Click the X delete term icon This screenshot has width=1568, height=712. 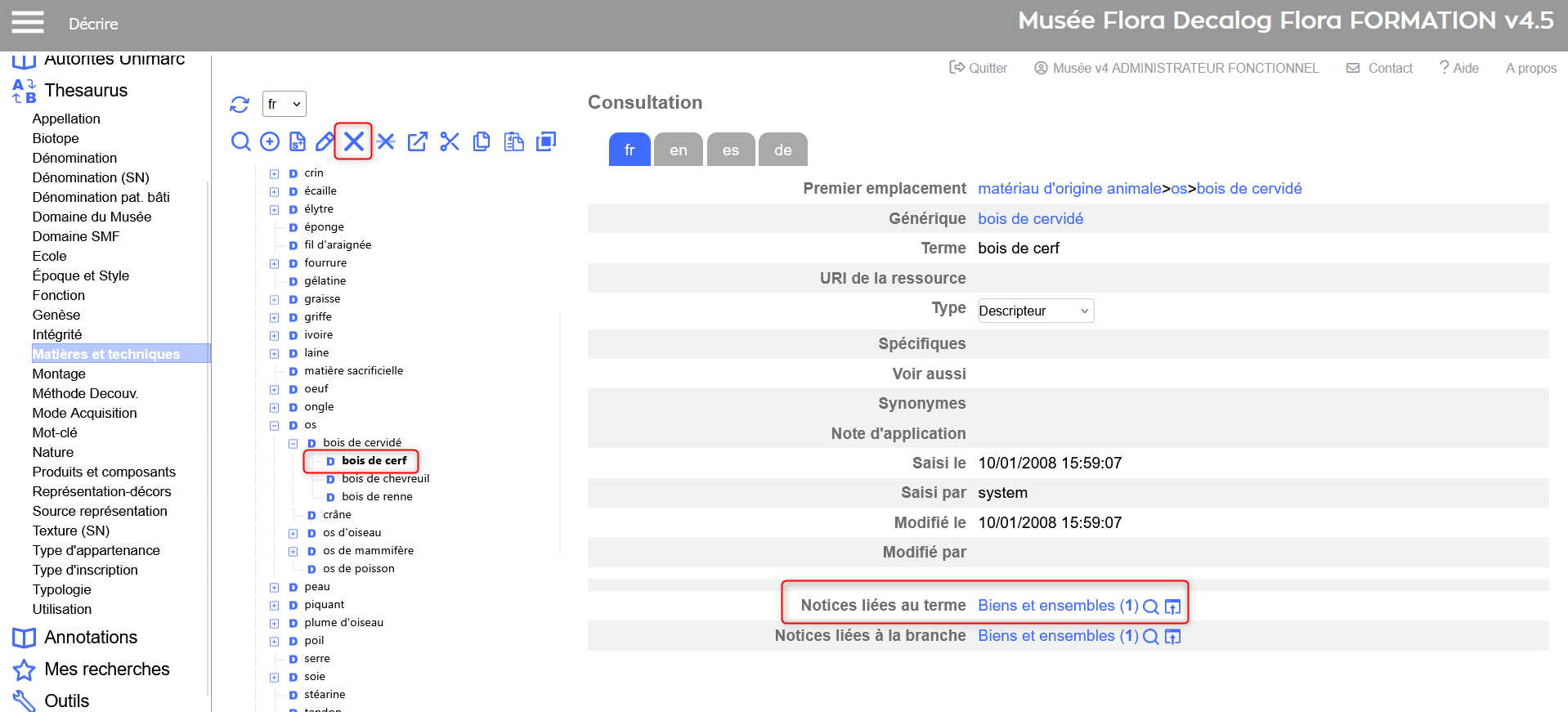[354, 141]
